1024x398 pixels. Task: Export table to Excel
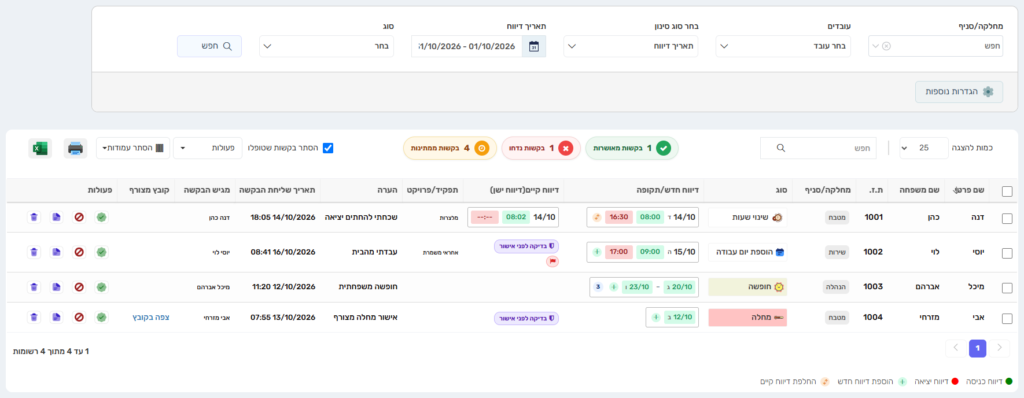(x=40, y=148)
